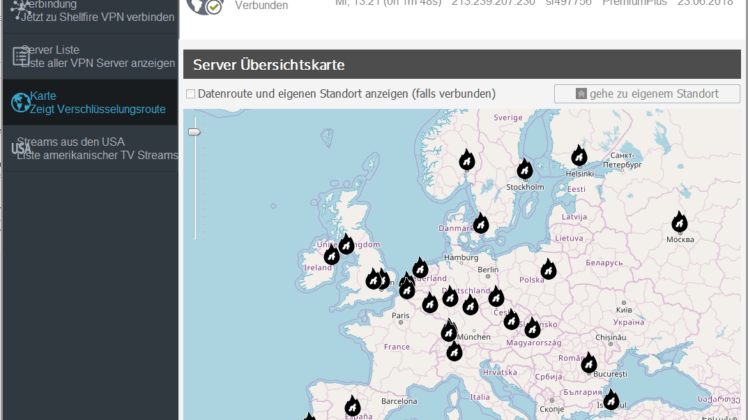Select the server marker near Bucharest
The image size is (748, 420).
(589, 363)
